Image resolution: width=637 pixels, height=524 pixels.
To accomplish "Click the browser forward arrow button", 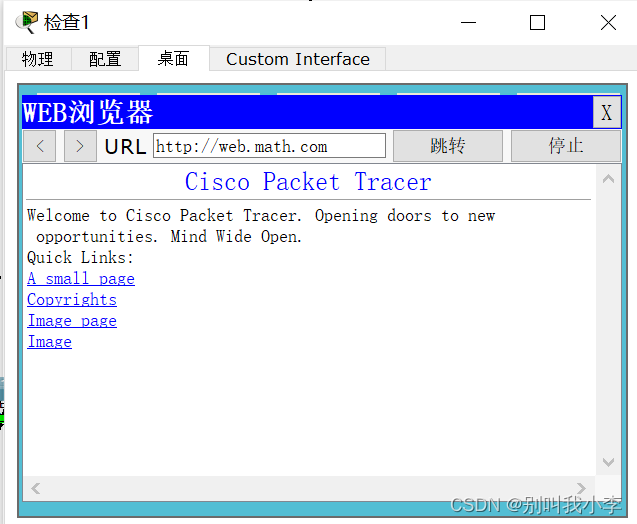I will 80,146.
